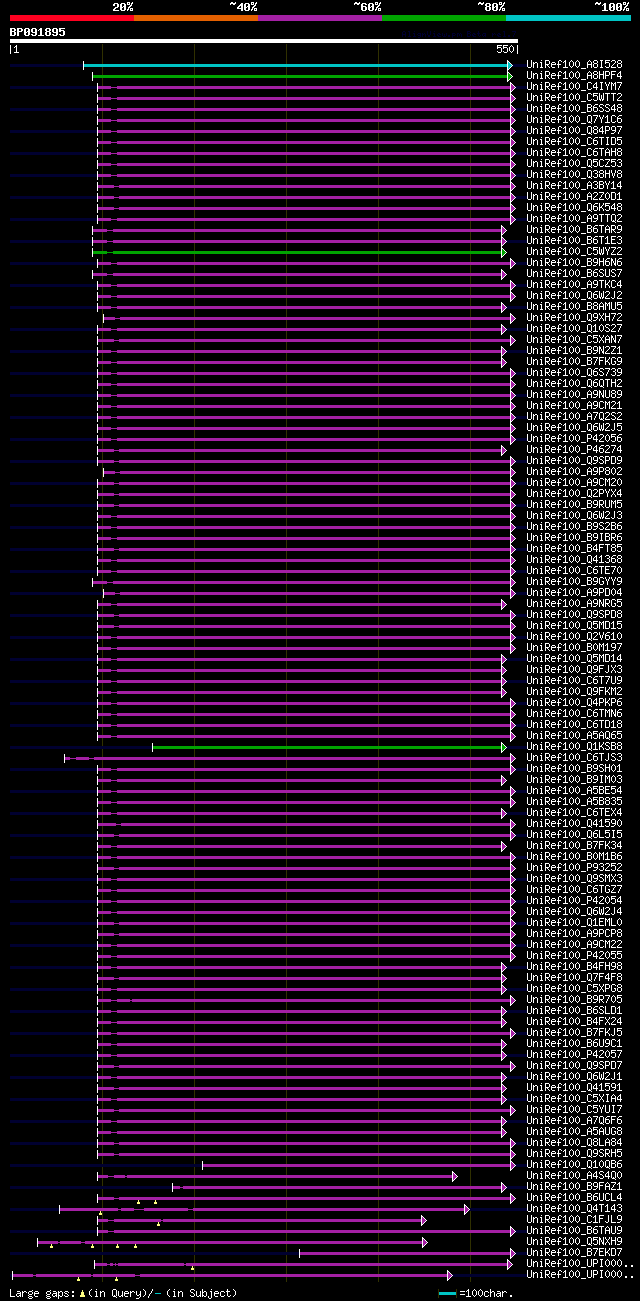This screenshot has width=640, height=1301.
Task: Open the UniRef100_C5WTT2 entry
Action: 574,98
